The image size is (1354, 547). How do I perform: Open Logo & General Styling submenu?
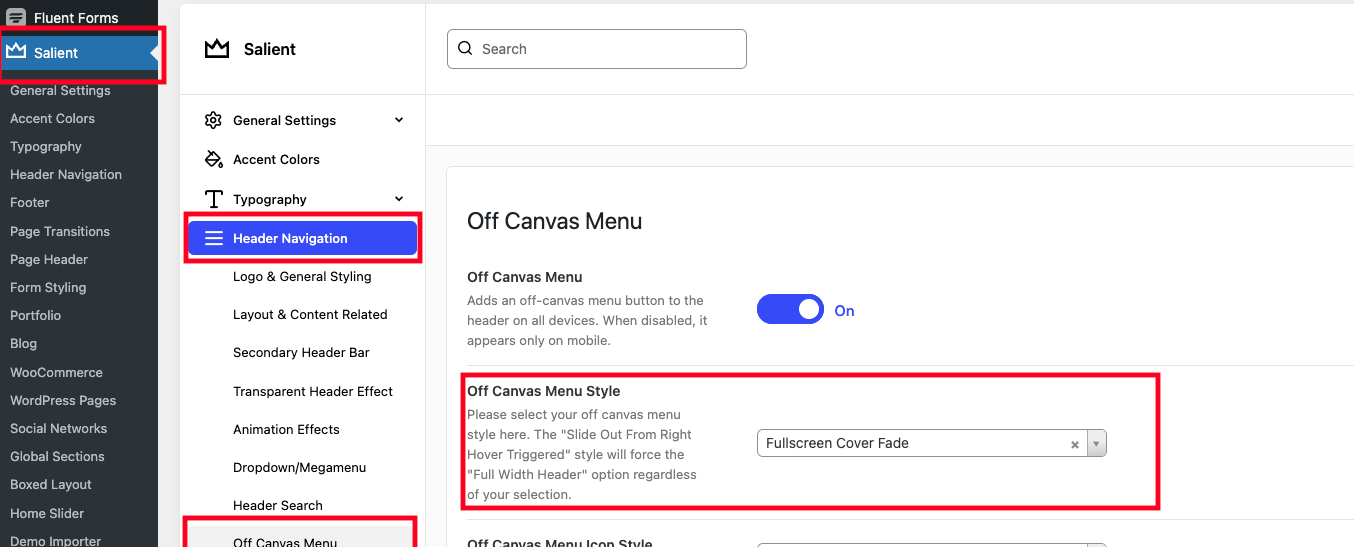302,276
